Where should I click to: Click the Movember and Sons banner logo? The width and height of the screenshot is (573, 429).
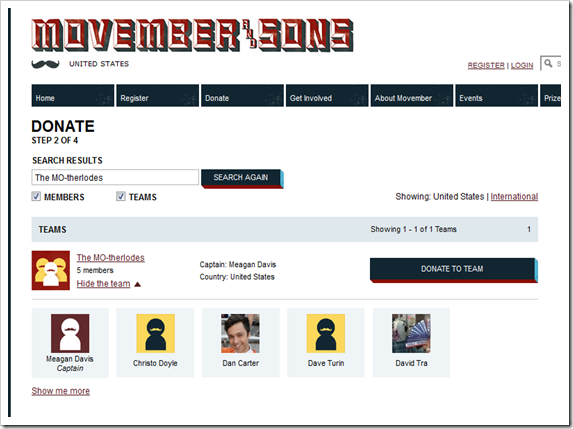click(x=192, y=35)
